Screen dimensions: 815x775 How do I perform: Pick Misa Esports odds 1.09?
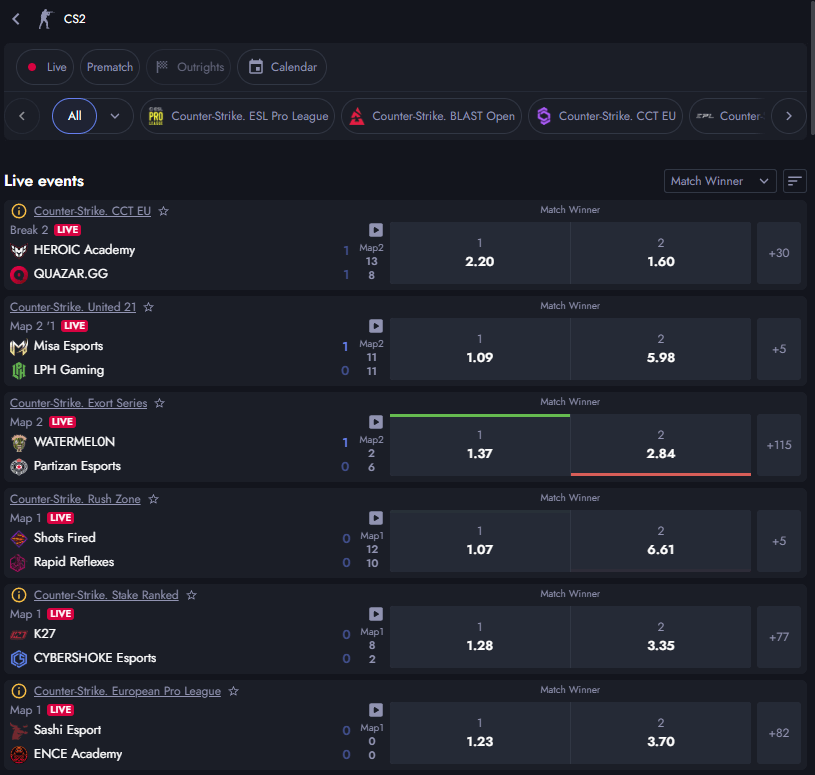point(479,349)
